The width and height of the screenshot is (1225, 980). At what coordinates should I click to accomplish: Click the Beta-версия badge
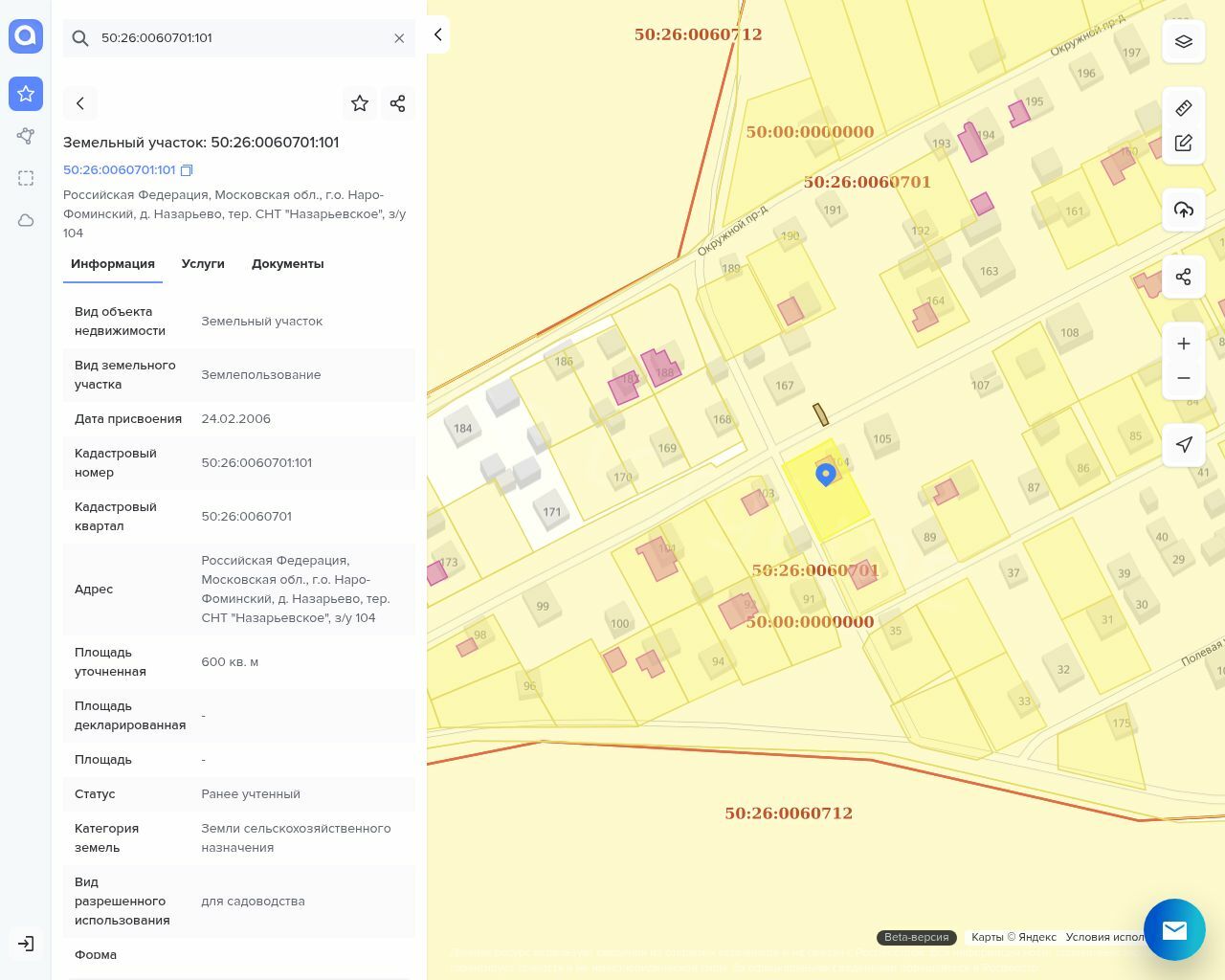(916, 937)
